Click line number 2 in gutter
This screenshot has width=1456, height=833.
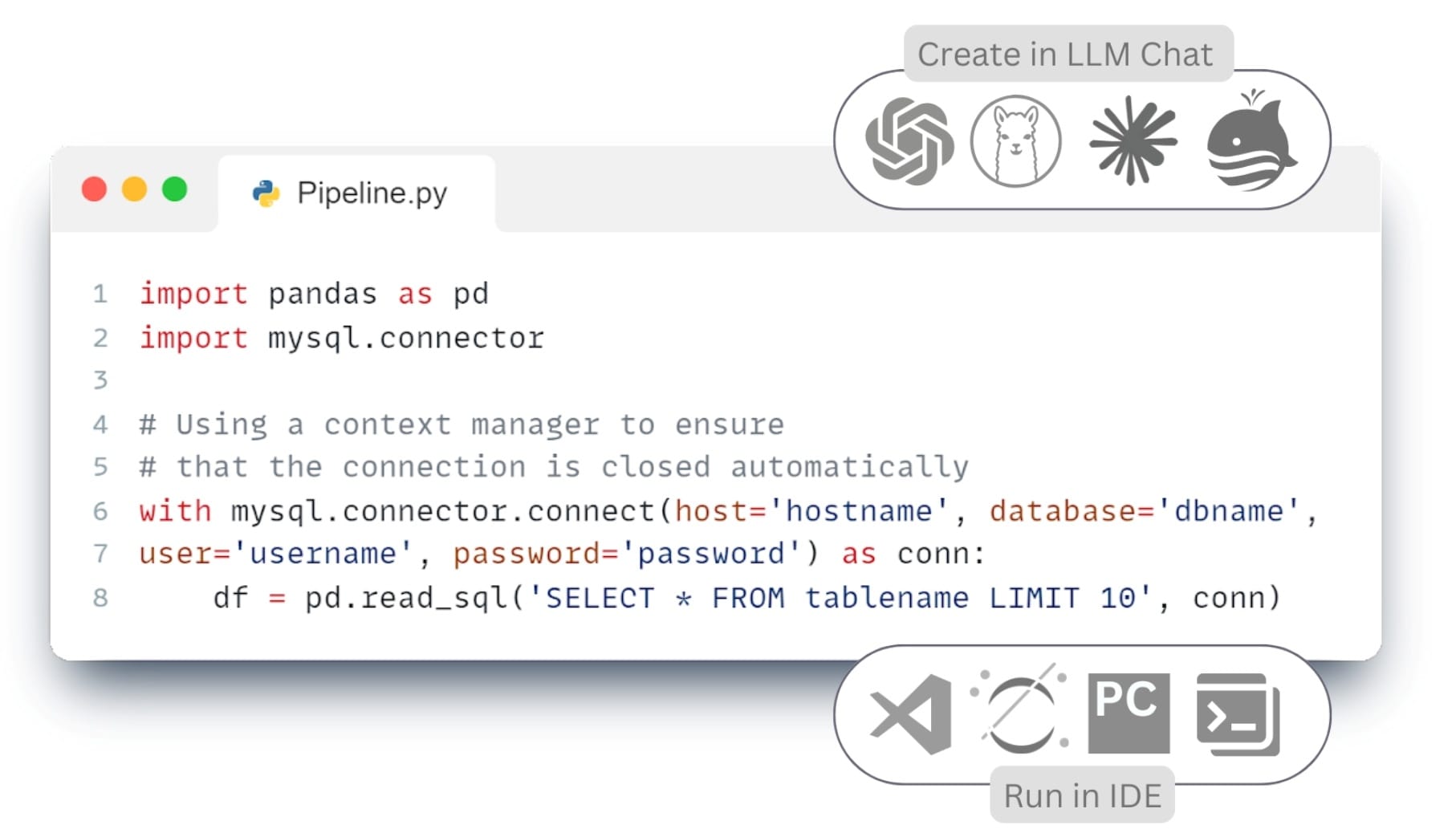[100, 338]
